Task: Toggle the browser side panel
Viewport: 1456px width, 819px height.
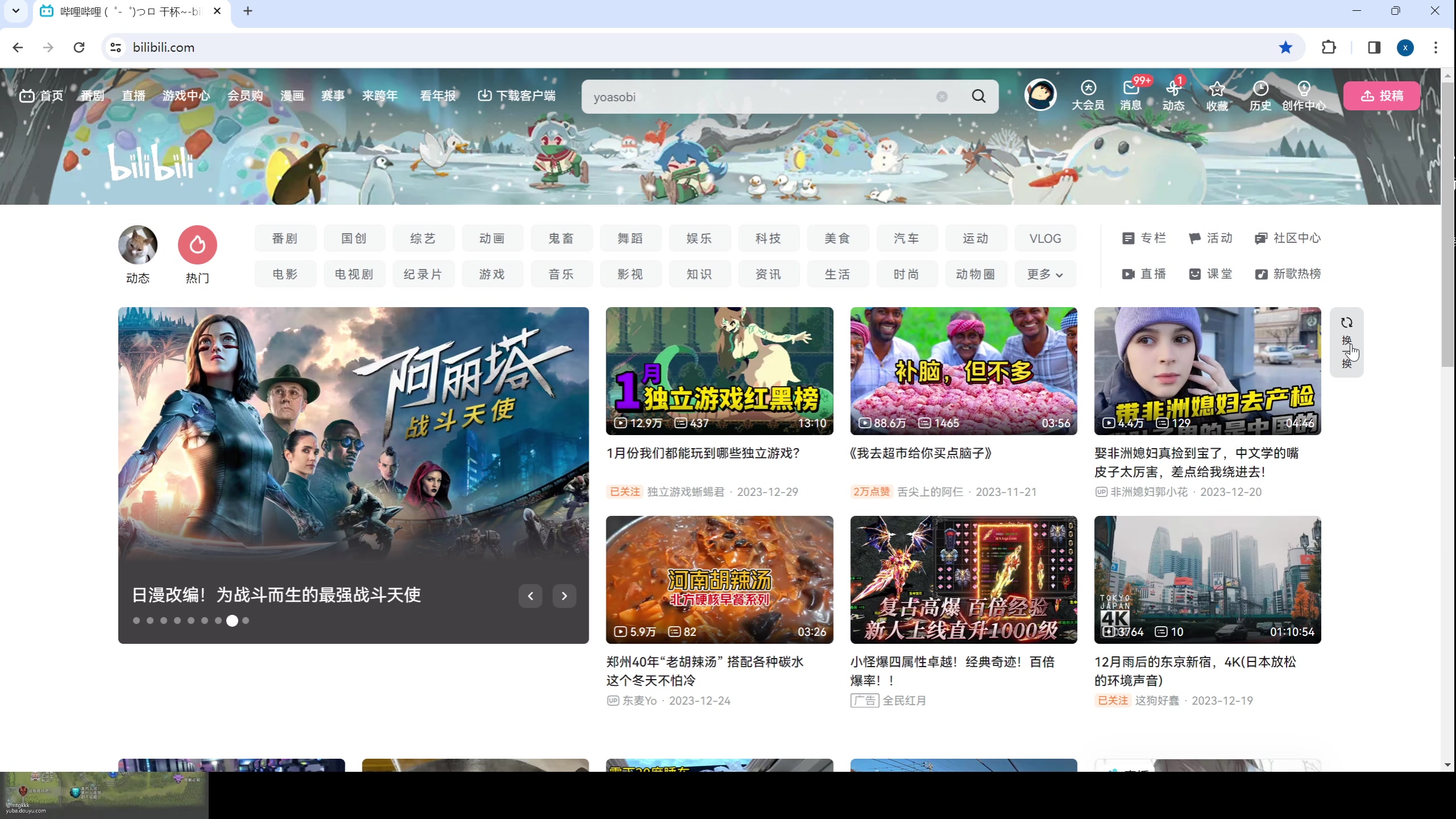Action: tap(1374, 47)
